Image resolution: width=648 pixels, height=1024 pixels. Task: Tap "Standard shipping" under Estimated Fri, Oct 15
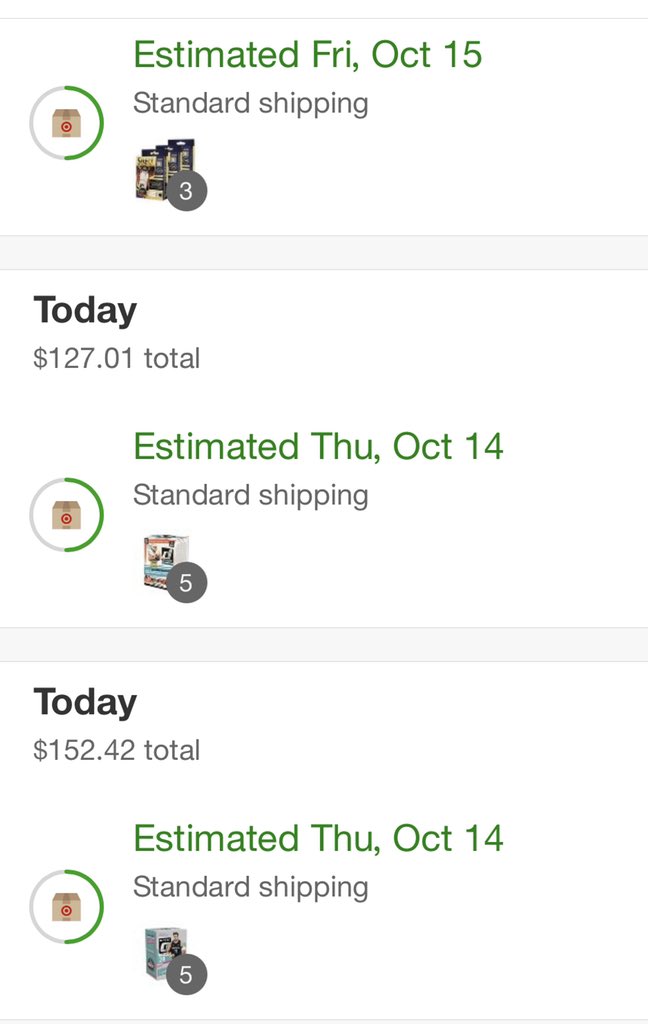tap(250, 103)
